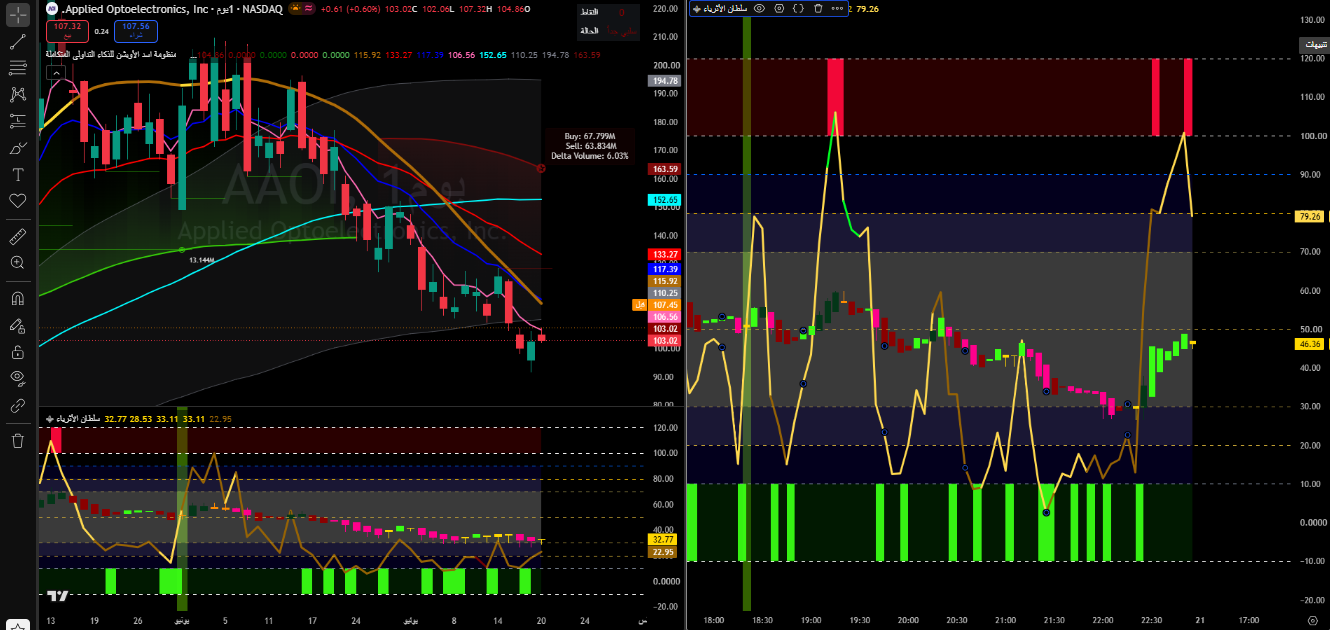Click the 46.36 yellow value label
The width and height of the screenshot is (1330, 630).
pyautogui.click(x=1309, y=344)
